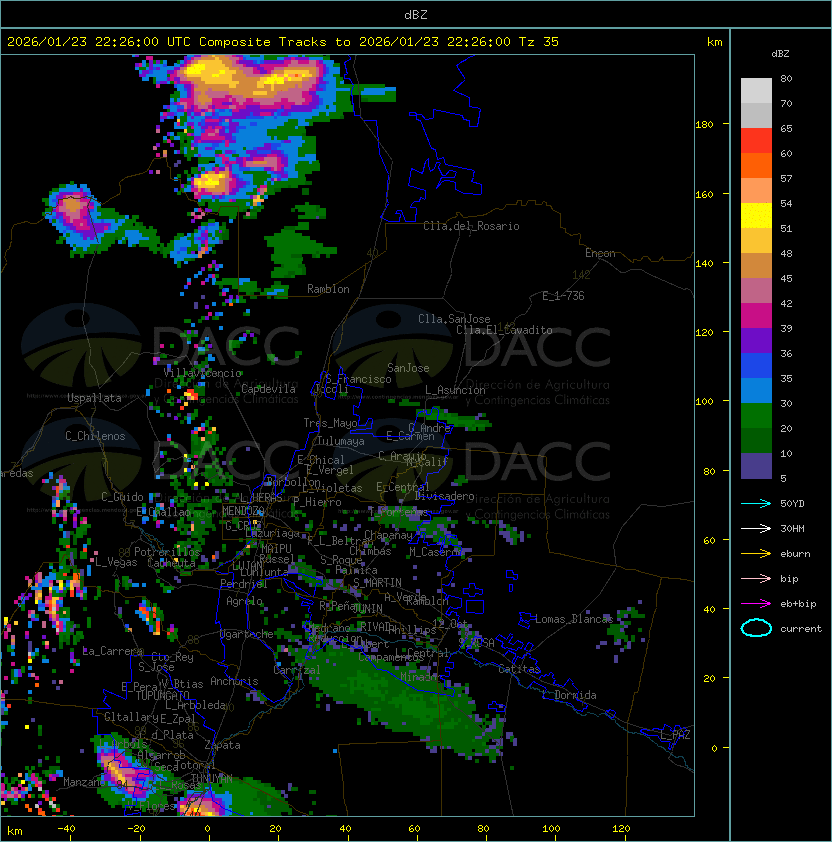
Task: Click the '65' value on dBZ scale
Action: (x=786, y=128)
